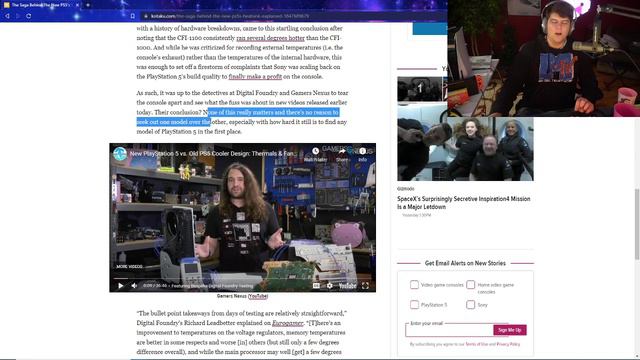Click the 'Sign Me Up' button
This screenshot has height=360, width=640.
(510, 330)
